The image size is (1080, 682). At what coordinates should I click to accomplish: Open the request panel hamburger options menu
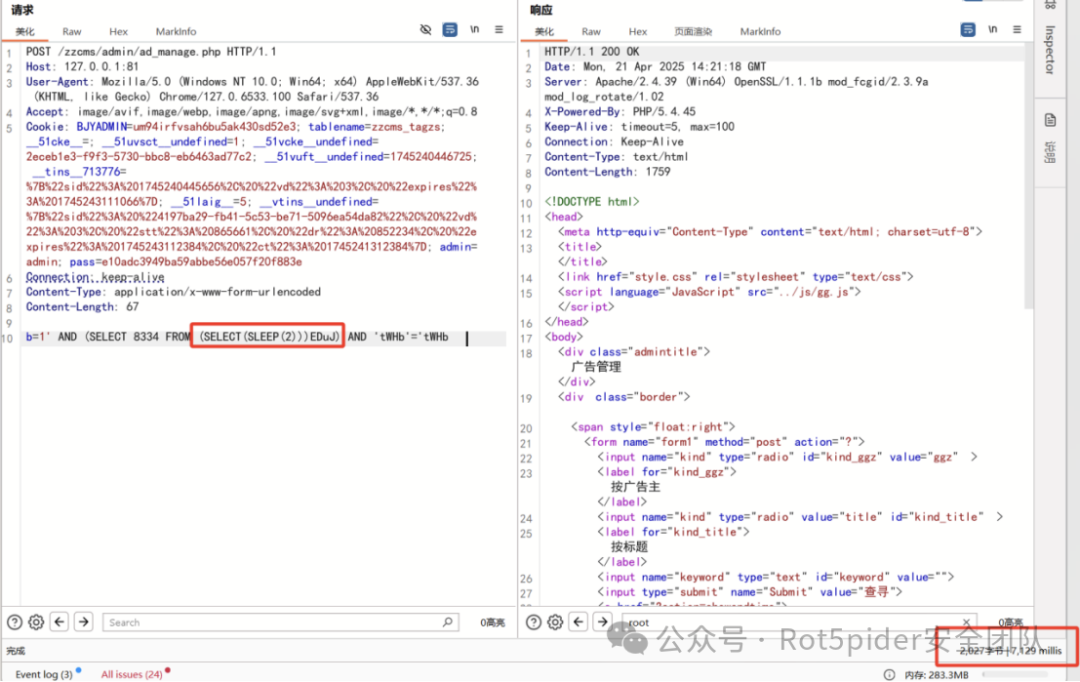(x=499, y=30)
